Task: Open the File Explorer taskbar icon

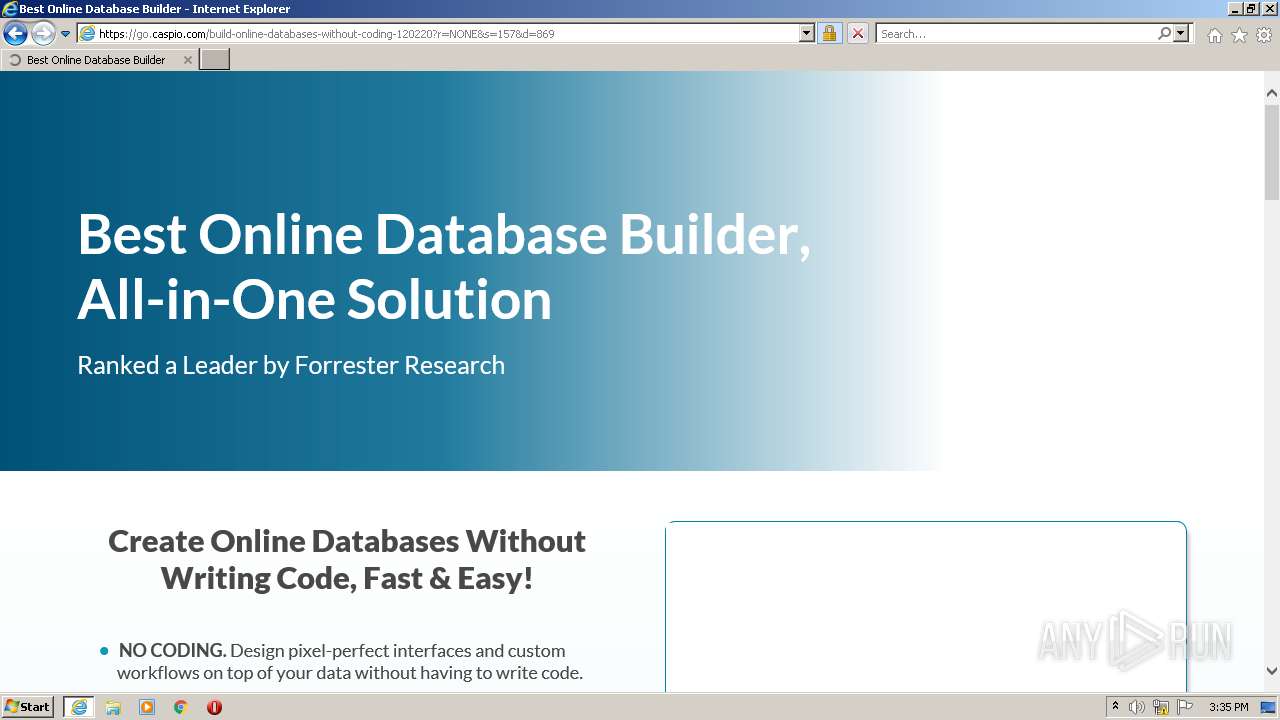Action: [x=113, y=707]
